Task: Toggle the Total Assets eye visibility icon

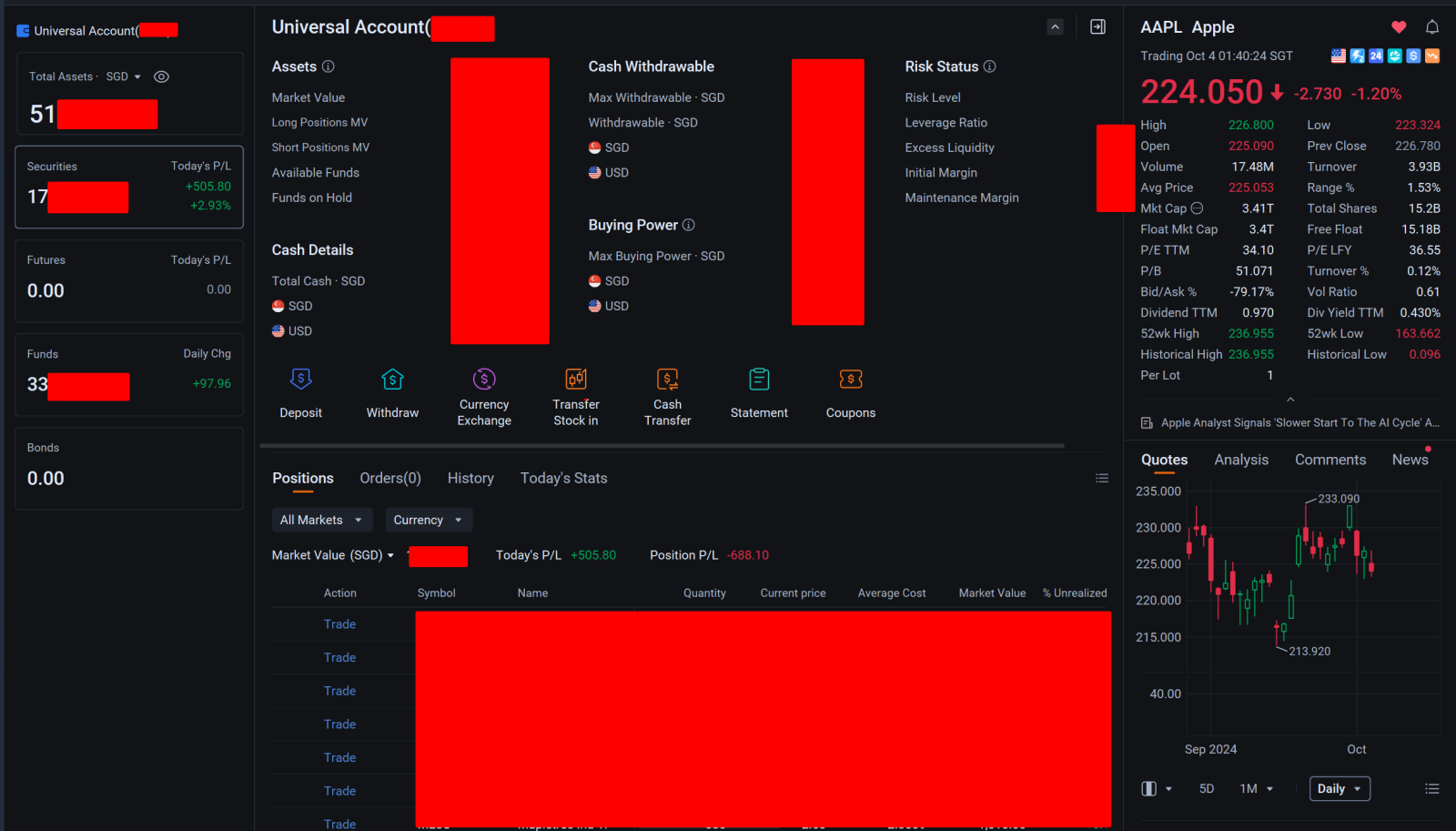Action: click(x=161, y=77)
